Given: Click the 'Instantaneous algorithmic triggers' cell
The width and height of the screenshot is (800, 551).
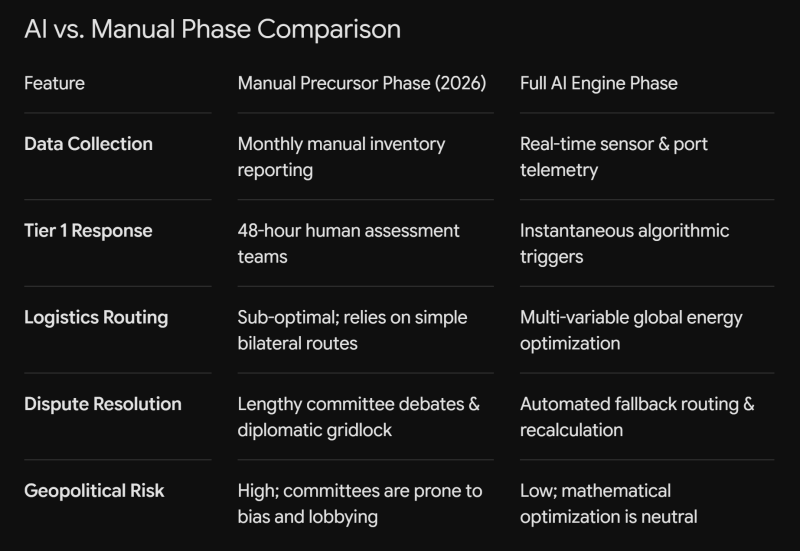Looking at the screenshot, I should [x=624, y=243].
